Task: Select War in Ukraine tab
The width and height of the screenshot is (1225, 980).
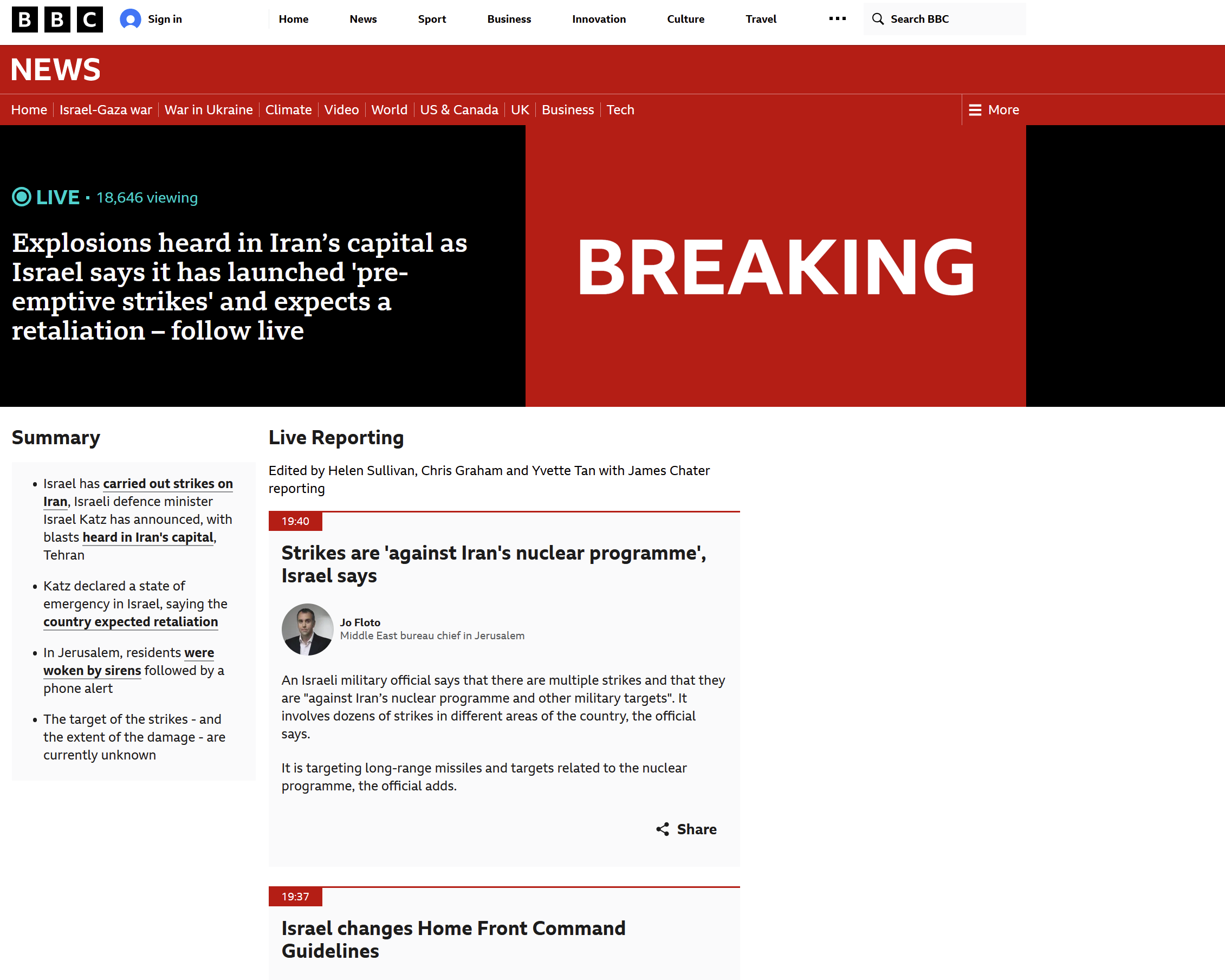Action: pyautogui.click(x=209, y=110)
